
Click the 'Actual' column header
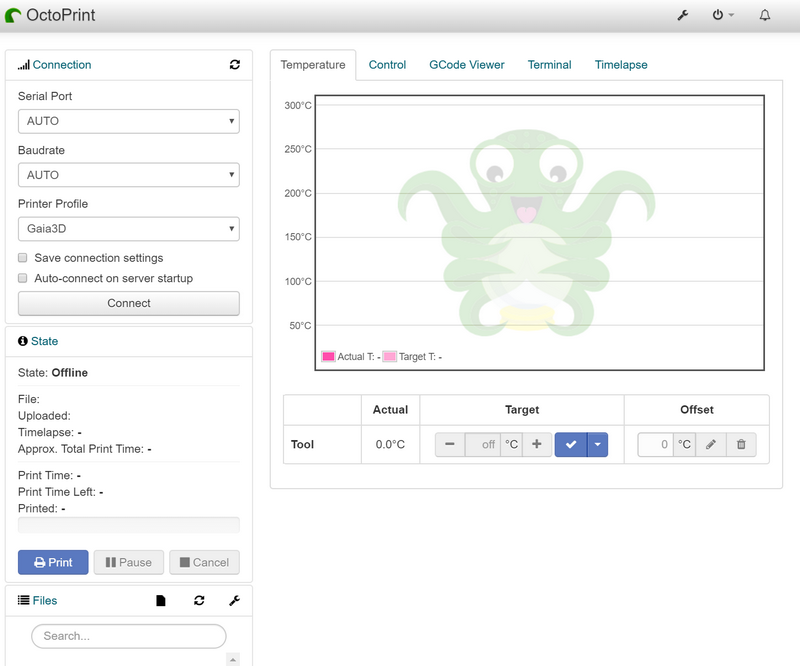(x=390, y=410)
